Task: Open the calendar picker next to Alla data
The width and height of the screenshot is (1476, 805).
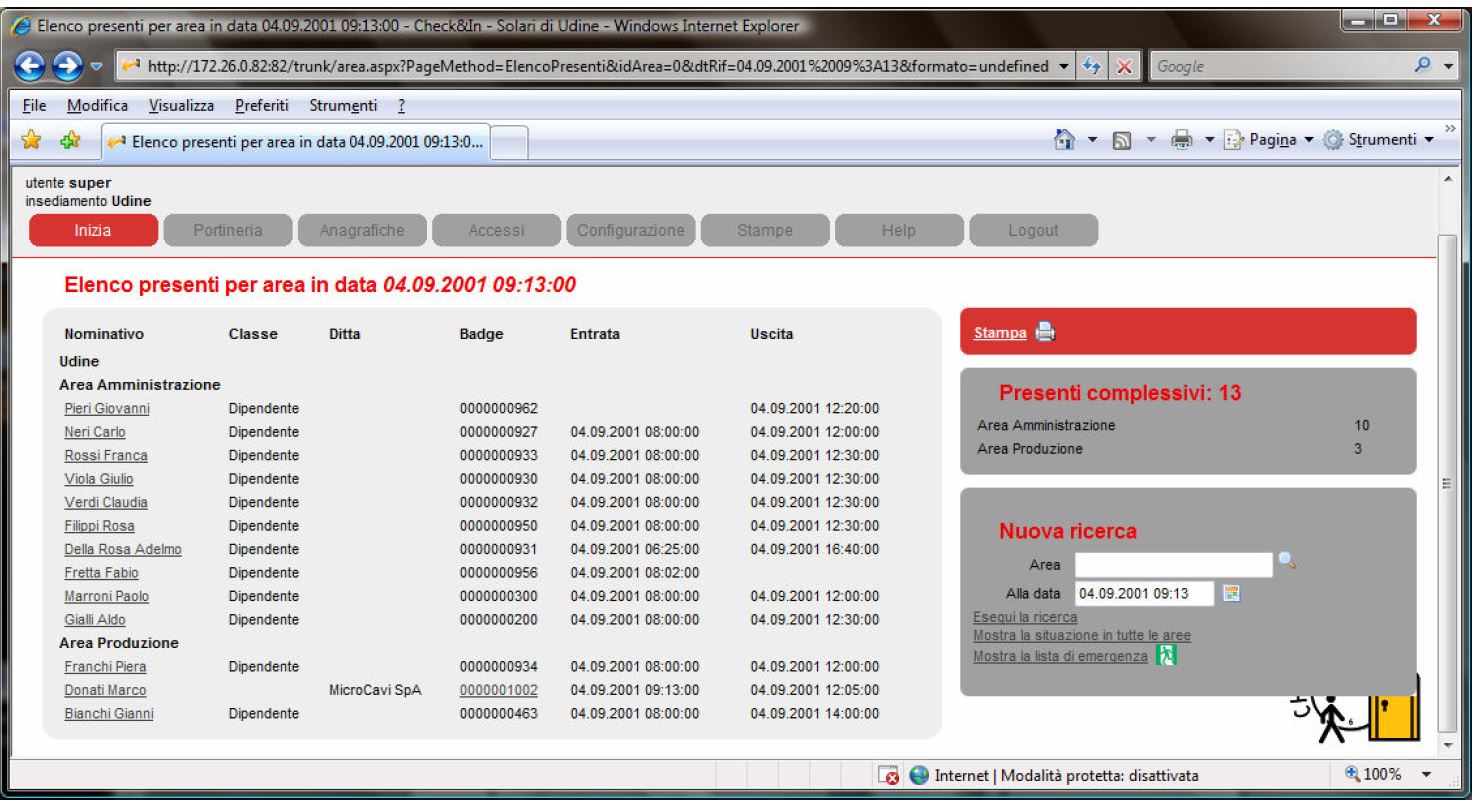Action: [1233, 594]
